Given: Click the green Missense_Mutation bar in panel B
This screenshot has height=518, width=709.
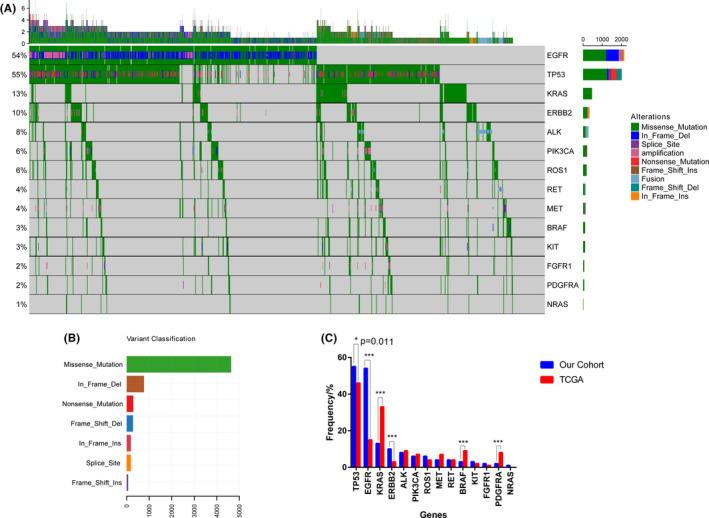Looking at the screenshot, I should 179,364.
